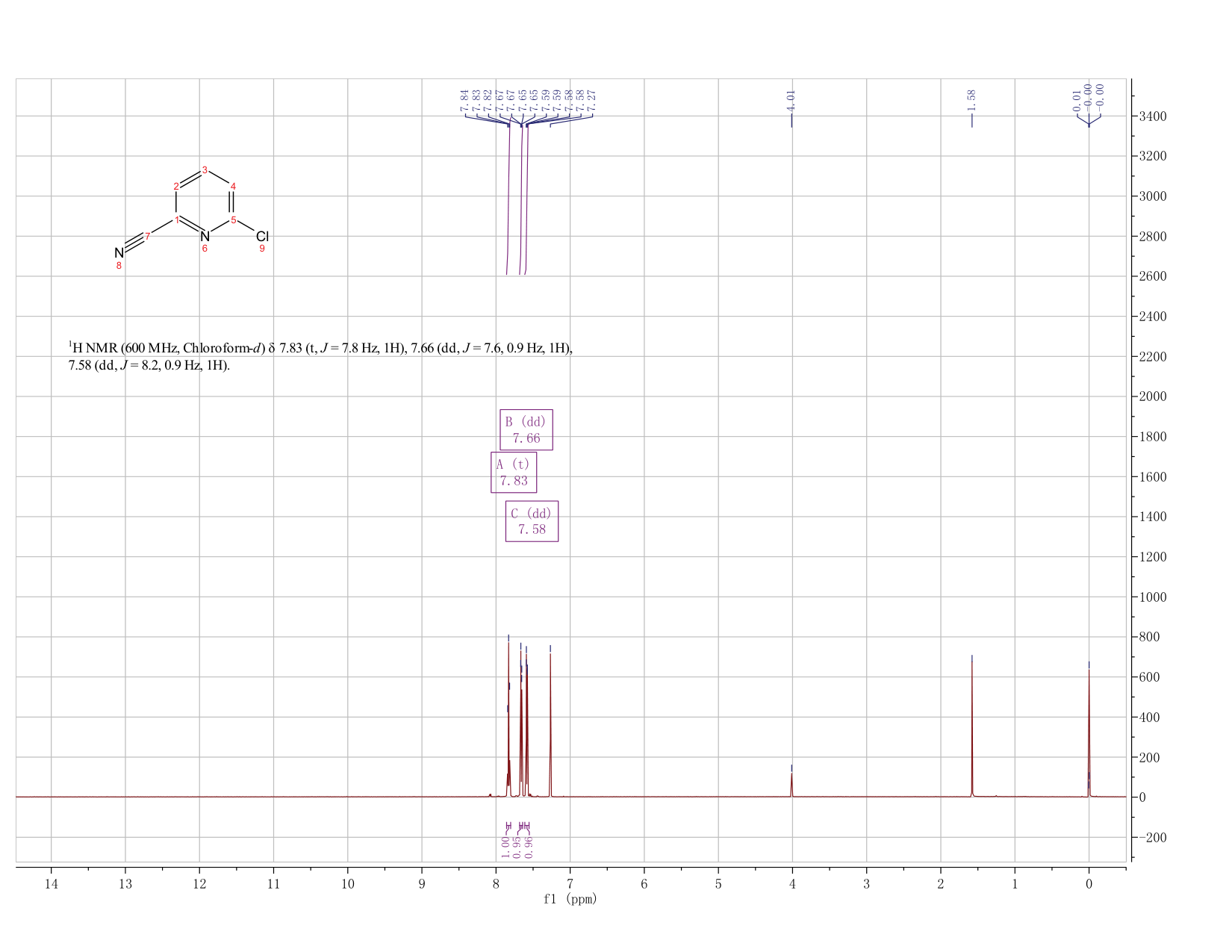Click the y-axis tick label 3000
The height and width of the screenshot is (952, 1232).
[1153, 196]
